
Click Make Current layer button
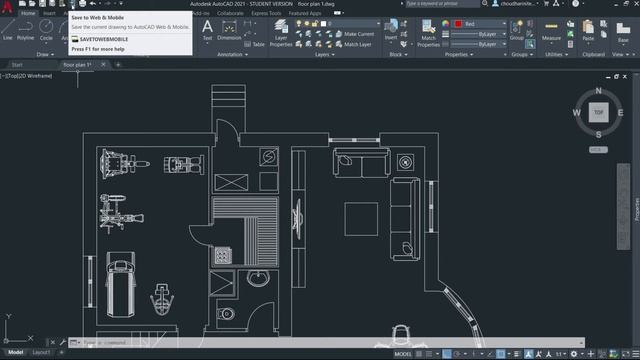[x=355, y=34]
